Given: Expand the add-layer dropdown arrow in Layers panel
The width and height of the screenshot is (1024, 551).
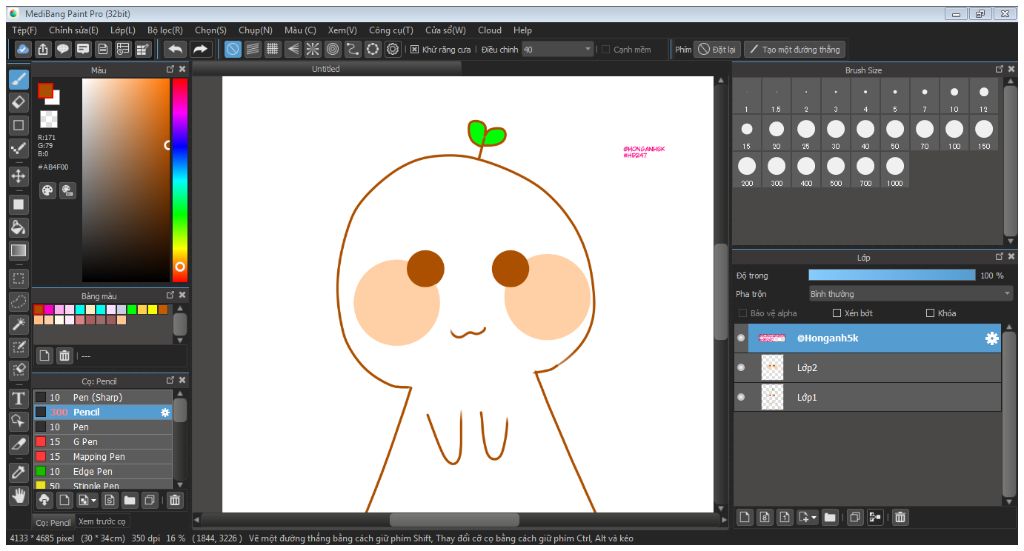Looking at the screenshot, I should point(814,517).
